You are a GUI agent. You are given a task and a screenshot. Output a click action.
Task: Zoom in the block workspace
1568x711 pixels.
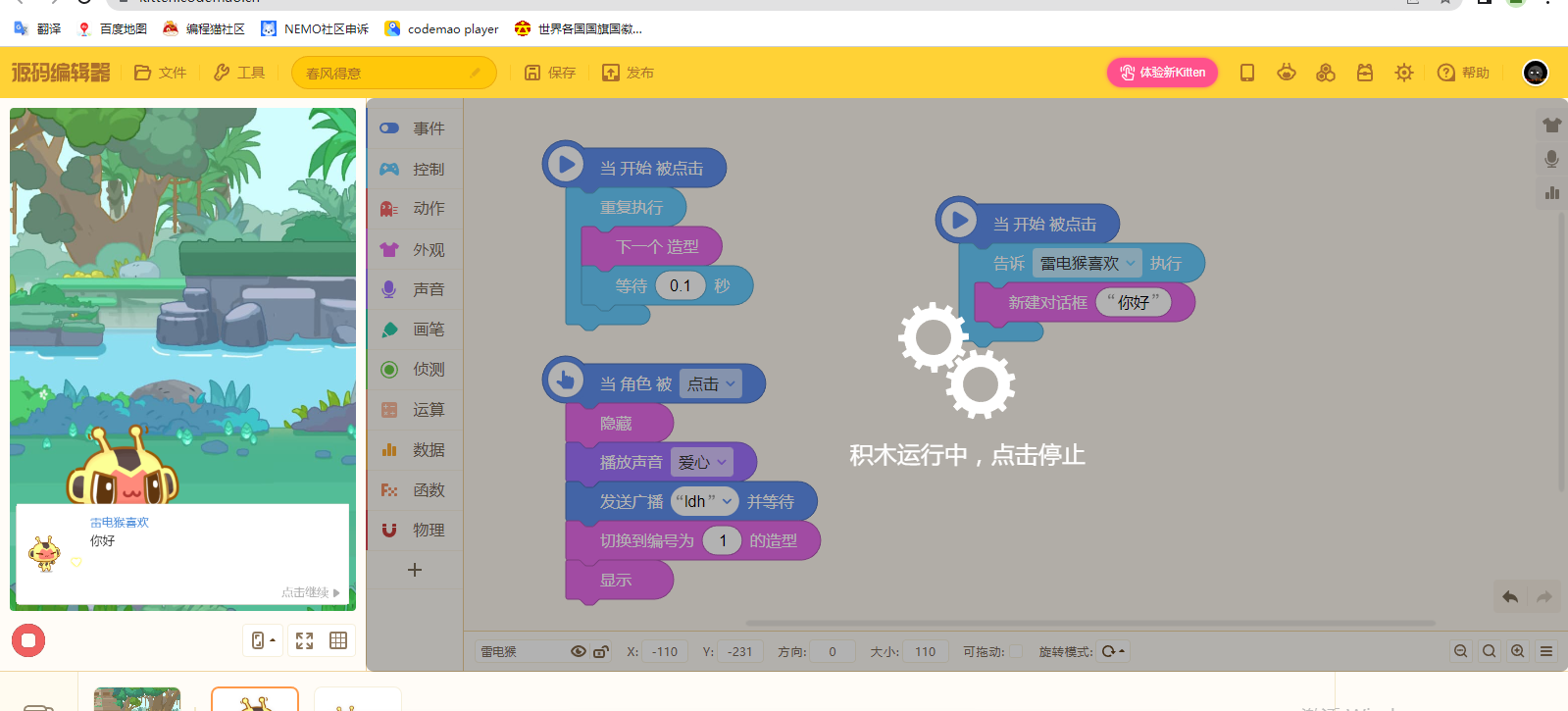[1518, 651]
